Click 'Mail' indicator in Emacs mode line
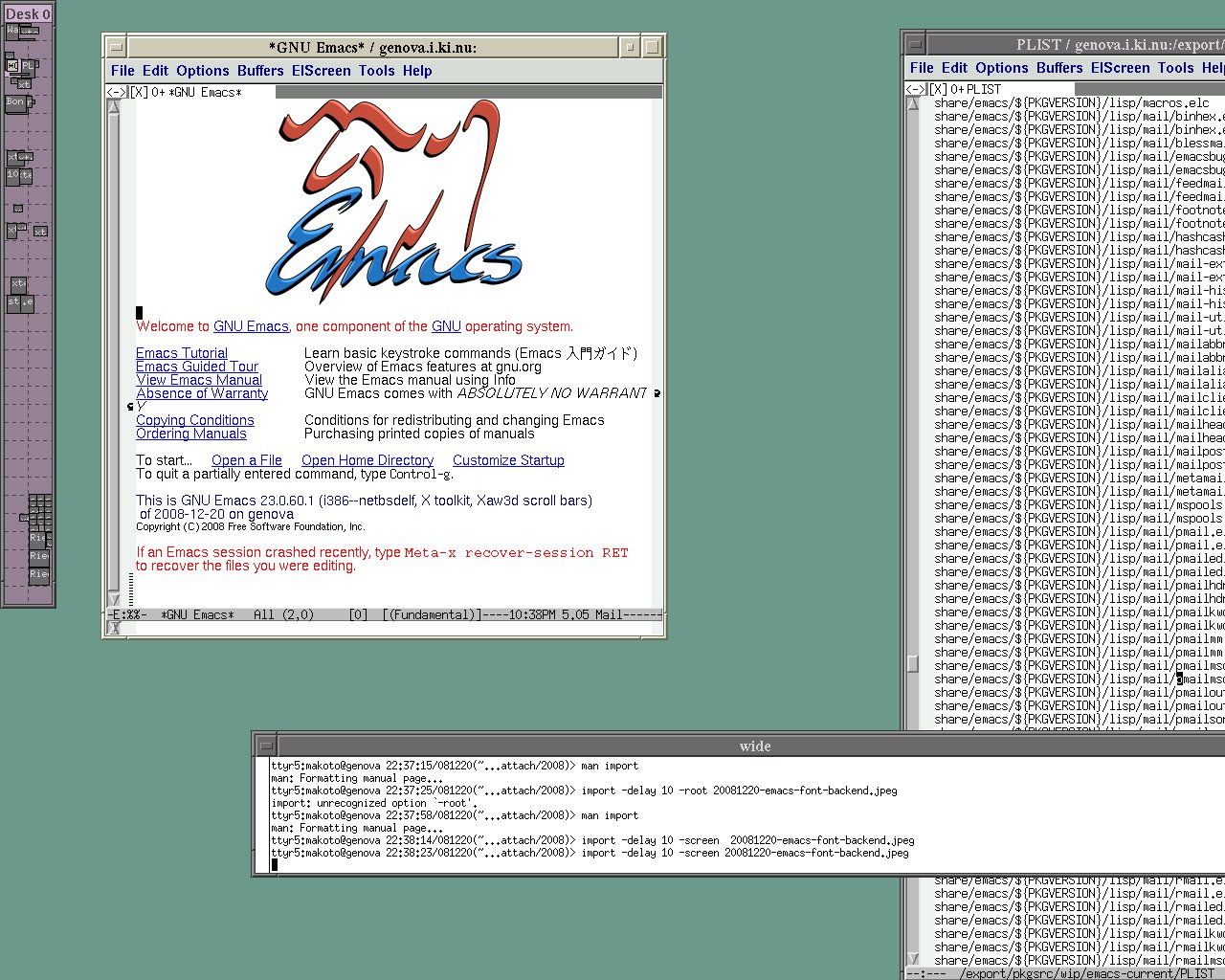The height and width of the screenshot is (980, 1225). 609,615
